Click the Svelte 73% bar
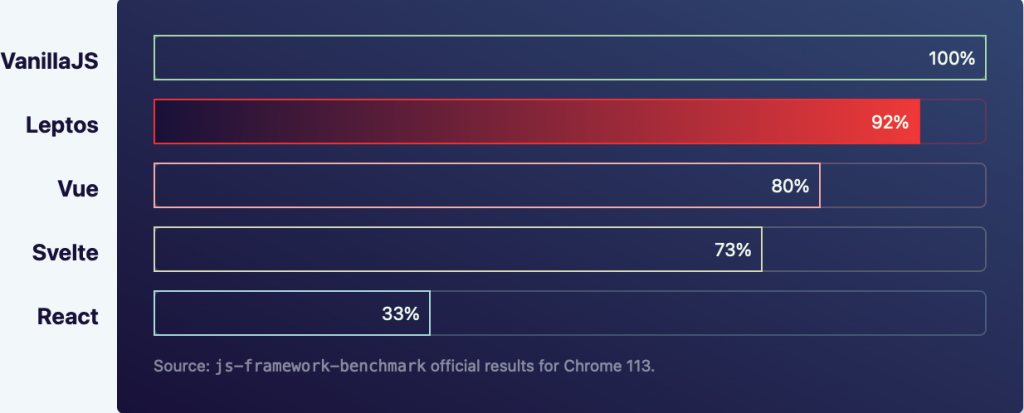The image size is (1024, 413). (458, 249)
